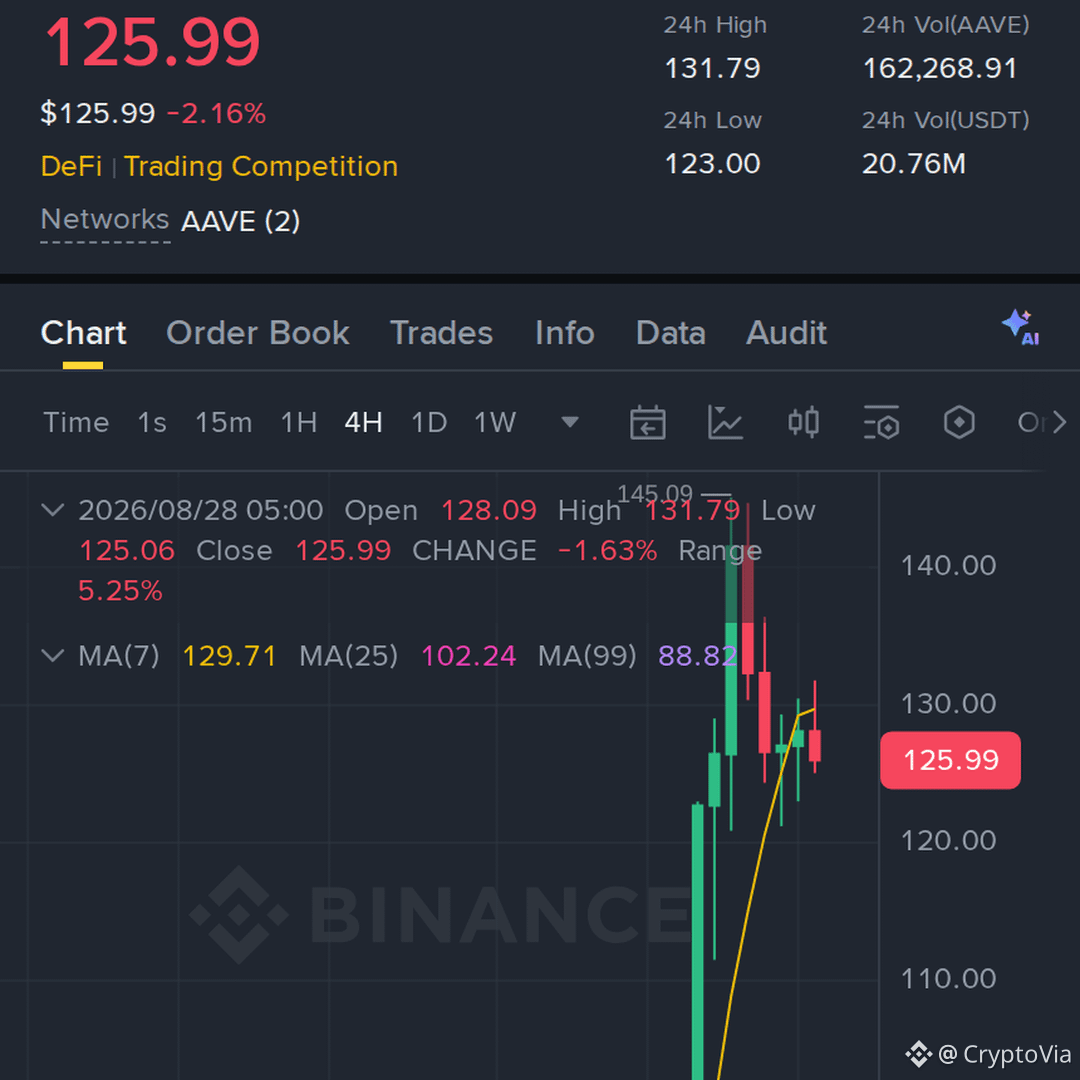
Task: Click the 2026/08/28 05:00 candle timestamp
Action: click(x=200, y=510)
